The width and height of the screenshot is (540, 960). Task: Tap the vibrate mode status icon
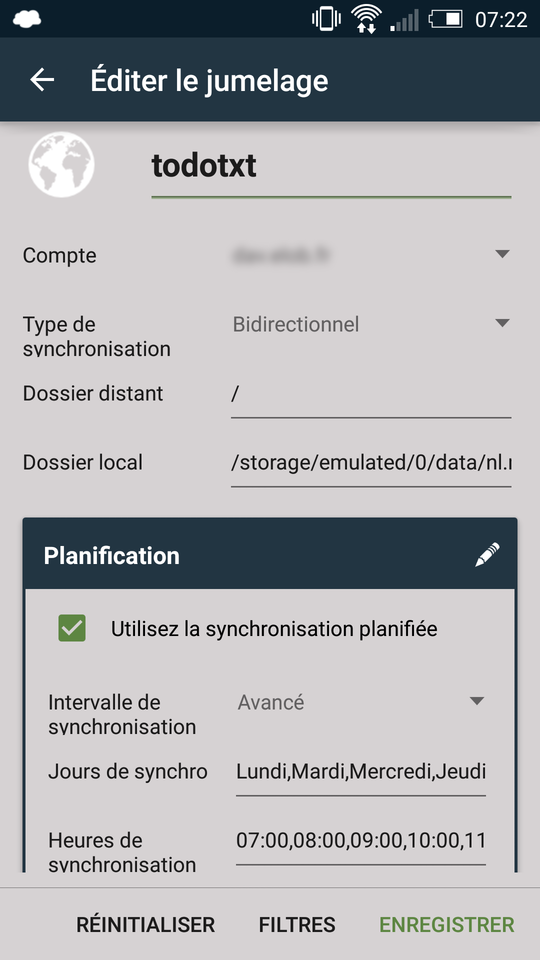(x=326, y=19)
